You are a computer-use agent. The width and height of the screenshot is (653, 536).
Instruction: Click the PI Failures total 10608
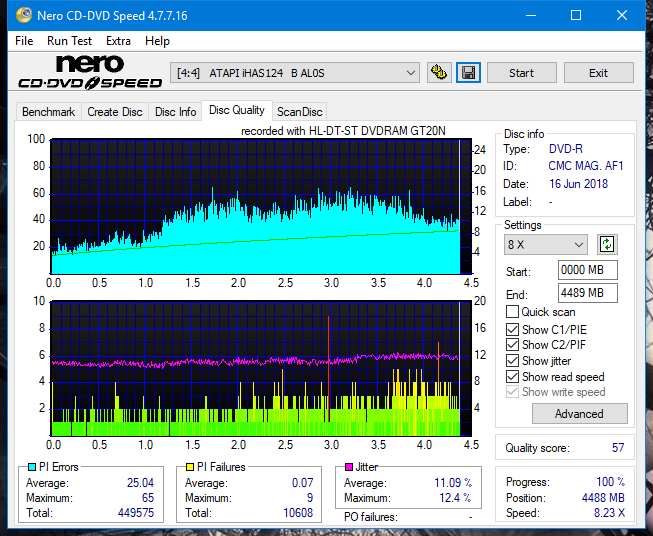pos(298,513)
